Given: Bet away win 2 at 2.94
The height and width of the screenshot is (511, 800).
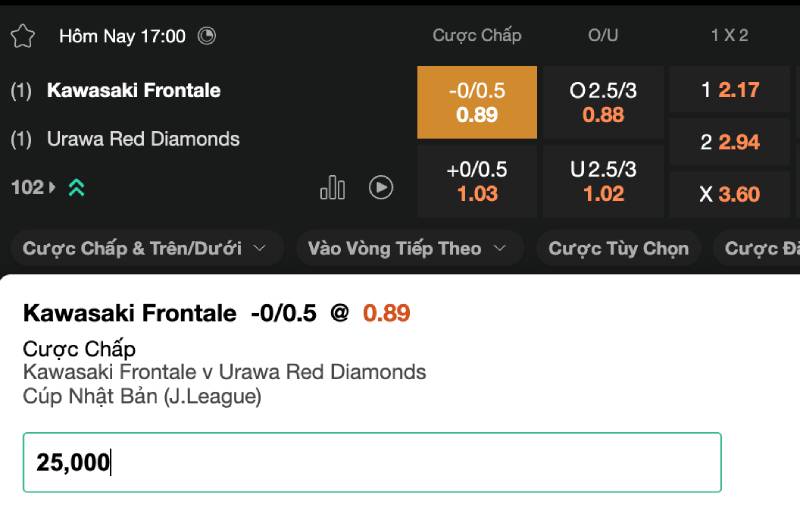Looking at the screenshot, I should pos(729,142).
